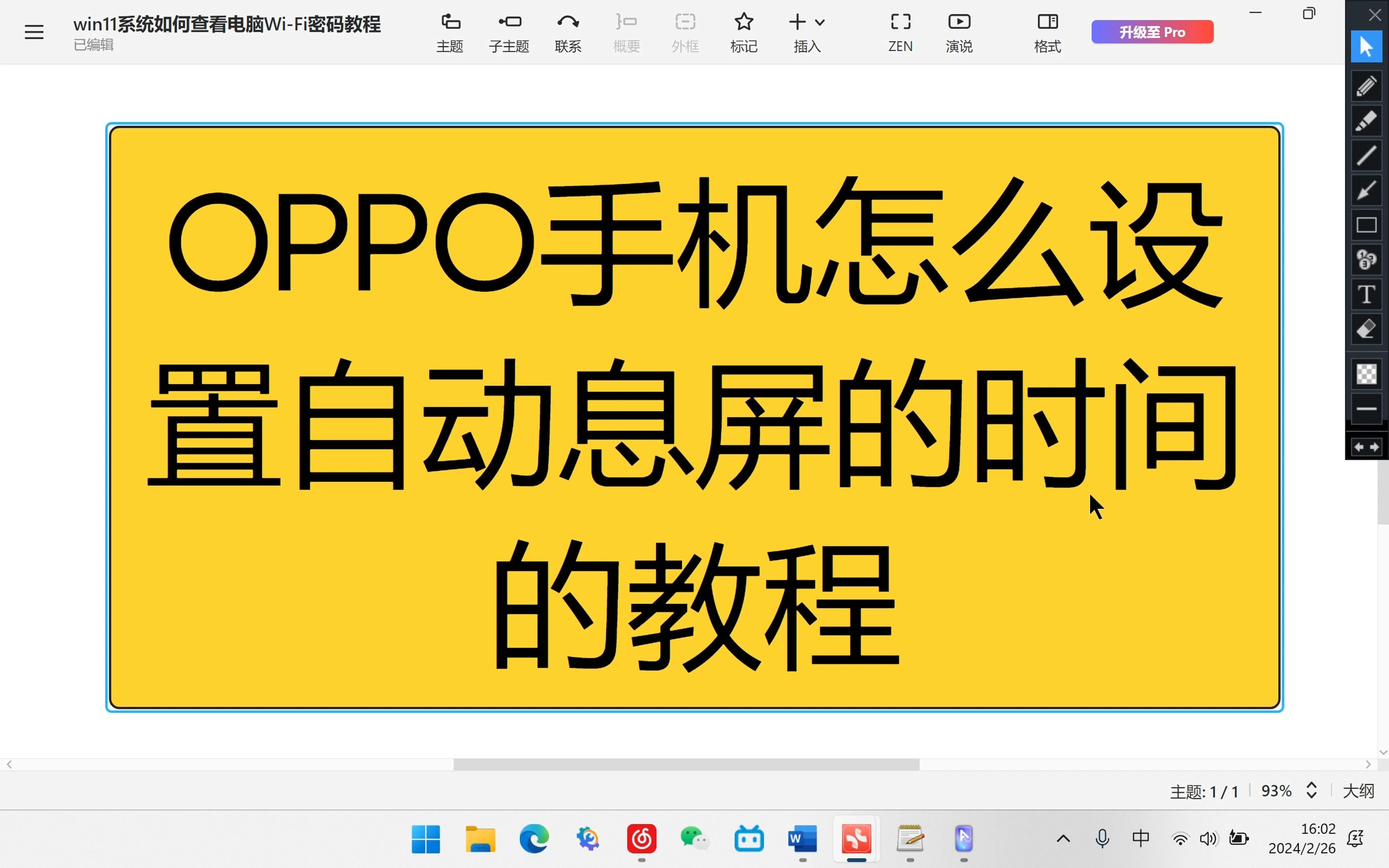Select the text T annotation tool

click(x=1366, y=295)
